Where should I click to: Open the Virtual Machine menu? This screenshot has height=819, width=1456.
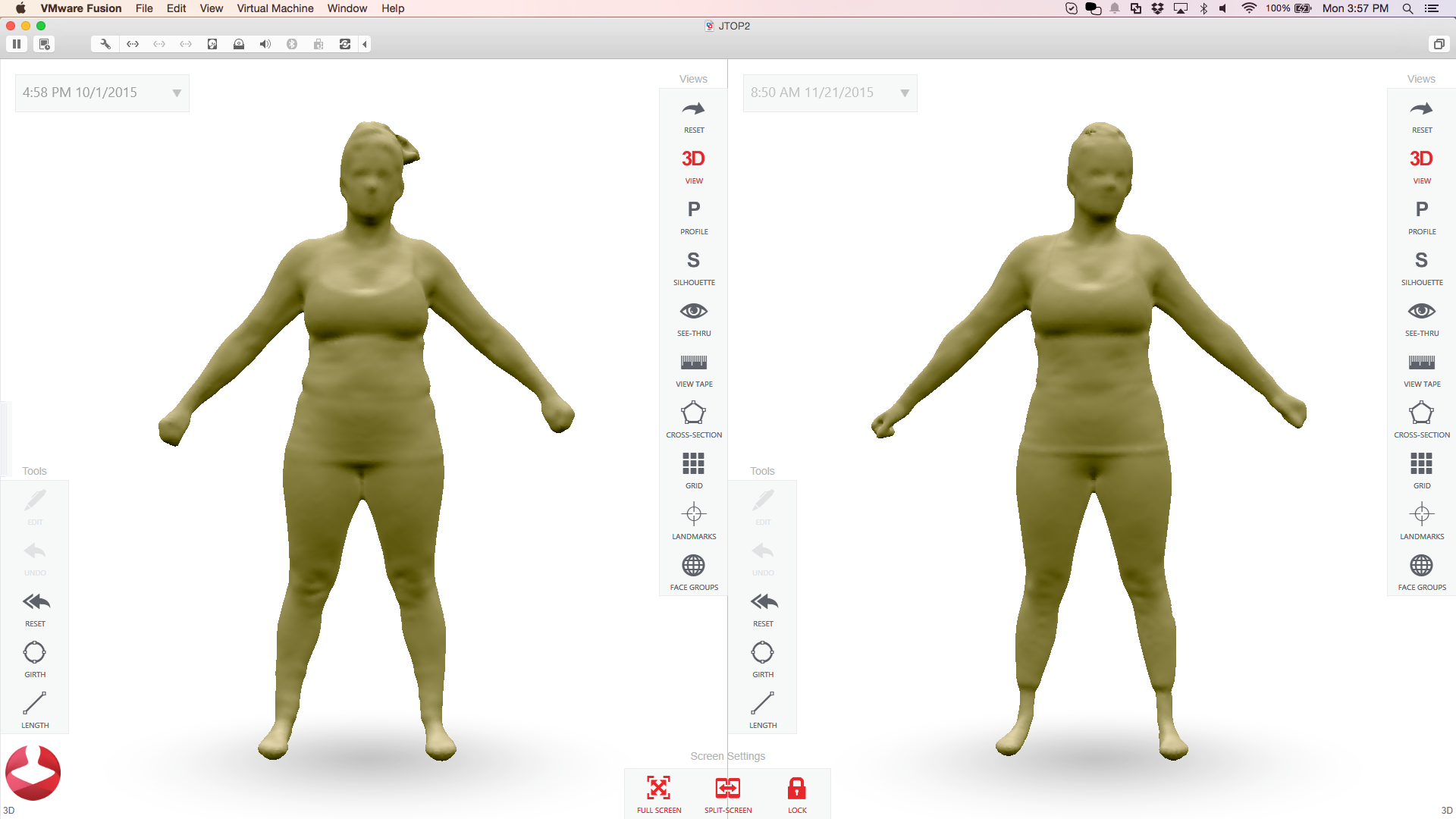pyautogui.click(x=275, y=8)
